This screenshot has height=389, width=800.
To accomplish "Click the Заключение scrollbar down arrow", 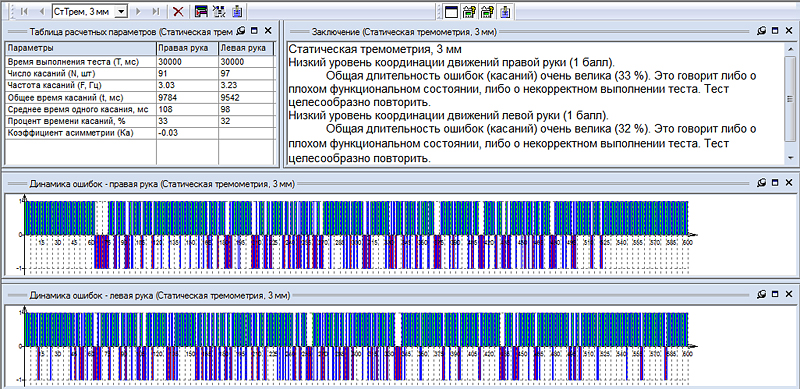I will [x=790, y=159].
